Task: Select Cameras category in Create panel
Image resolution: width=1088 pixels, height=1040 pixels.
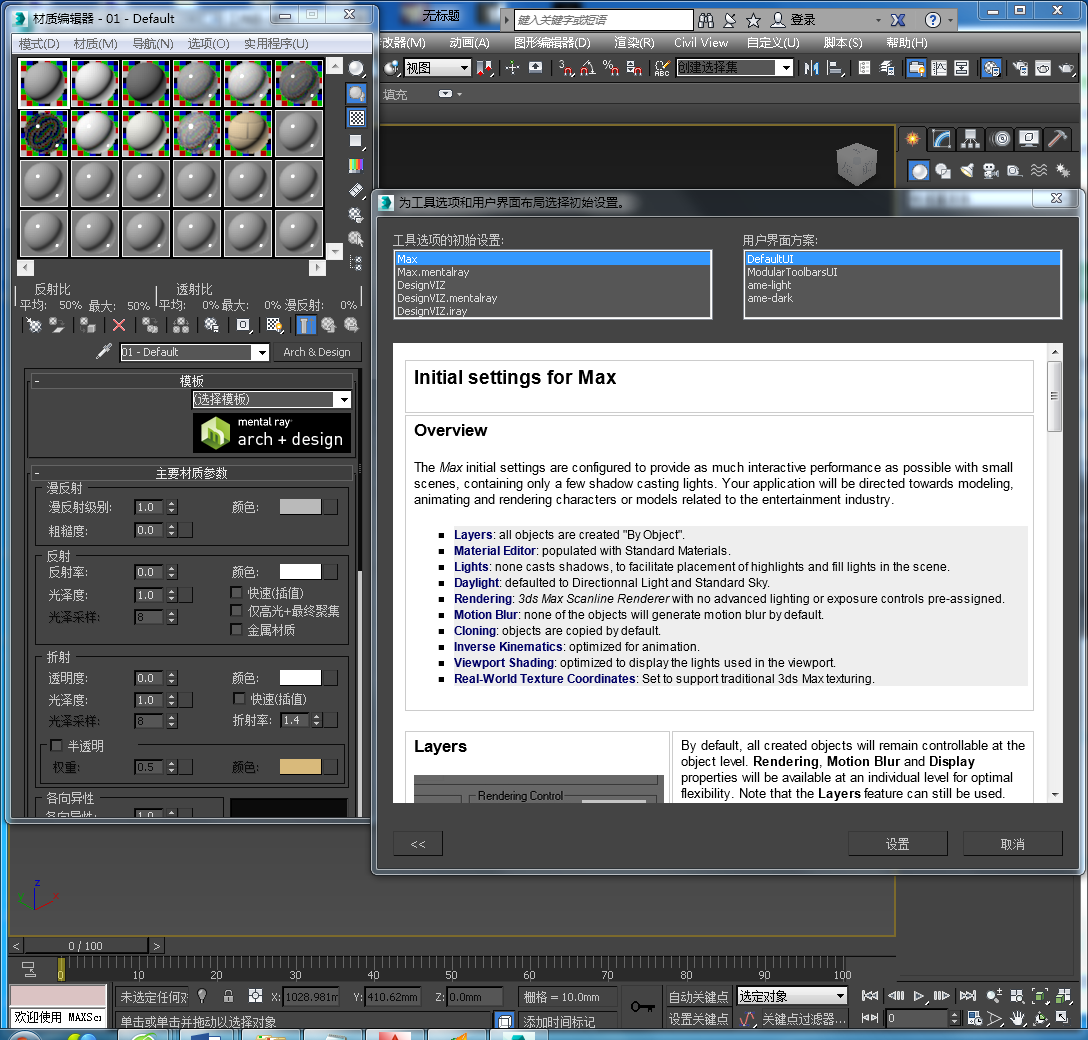Action: click(x=991, y=171)
